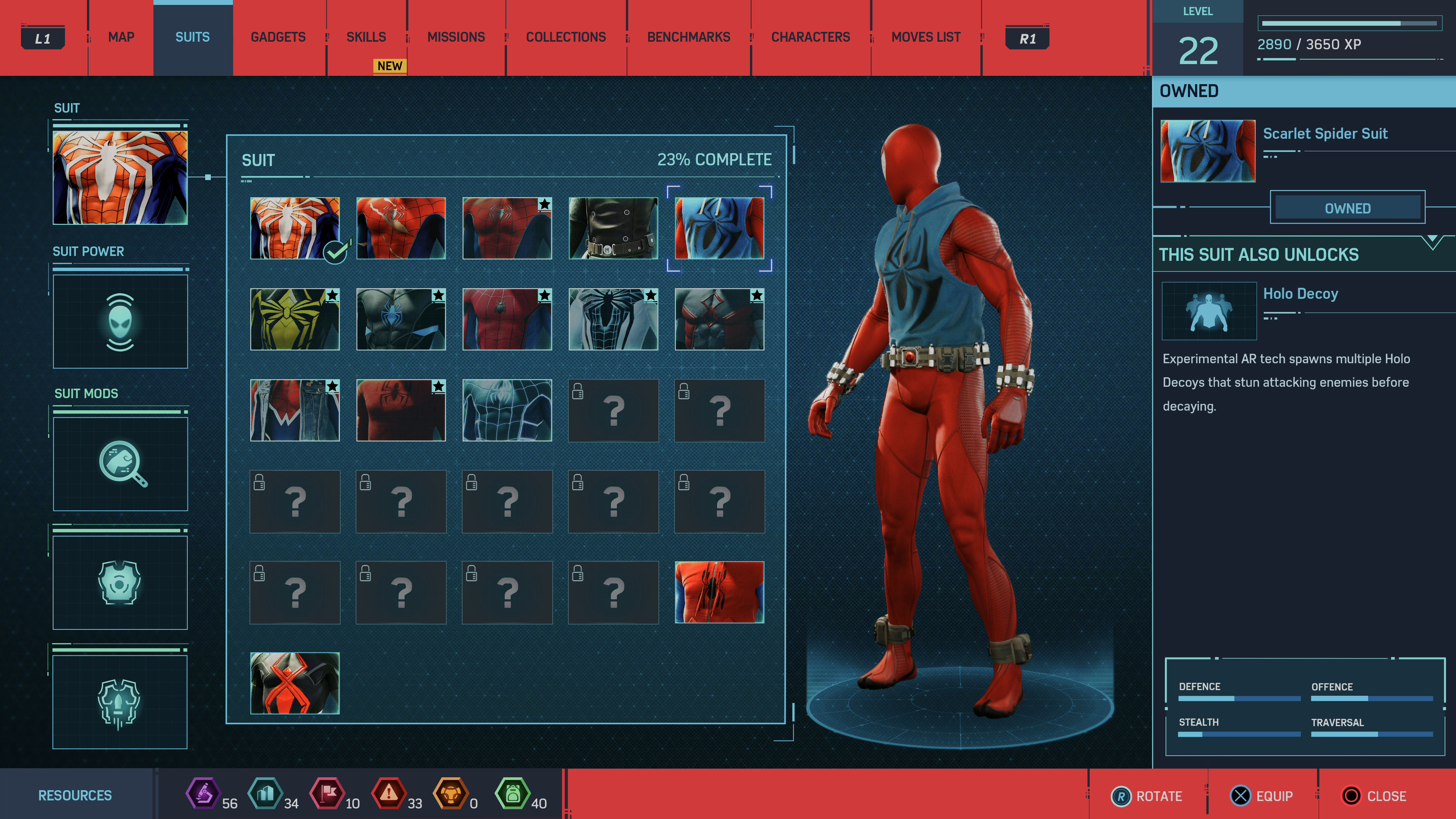
Task: Select the dark red suit with black spider
Action: click(x=401, y=410)
